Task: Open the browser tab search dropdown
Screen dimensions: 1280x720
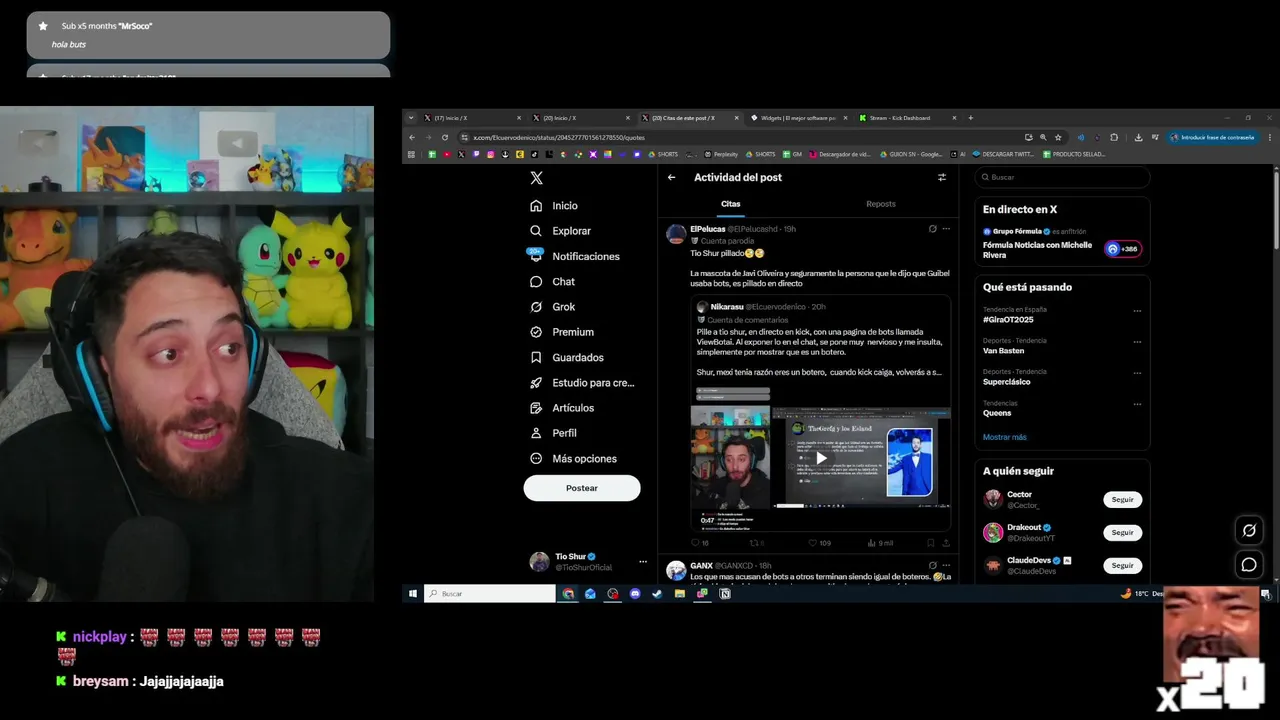Action: click(411, 118)
